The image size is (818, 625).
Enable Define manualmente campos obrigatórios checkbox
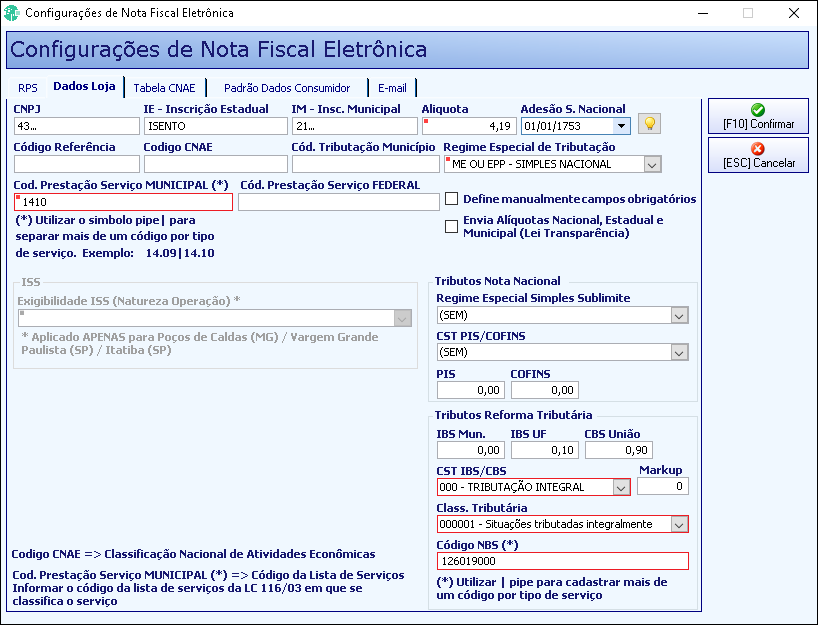[451, 199]
